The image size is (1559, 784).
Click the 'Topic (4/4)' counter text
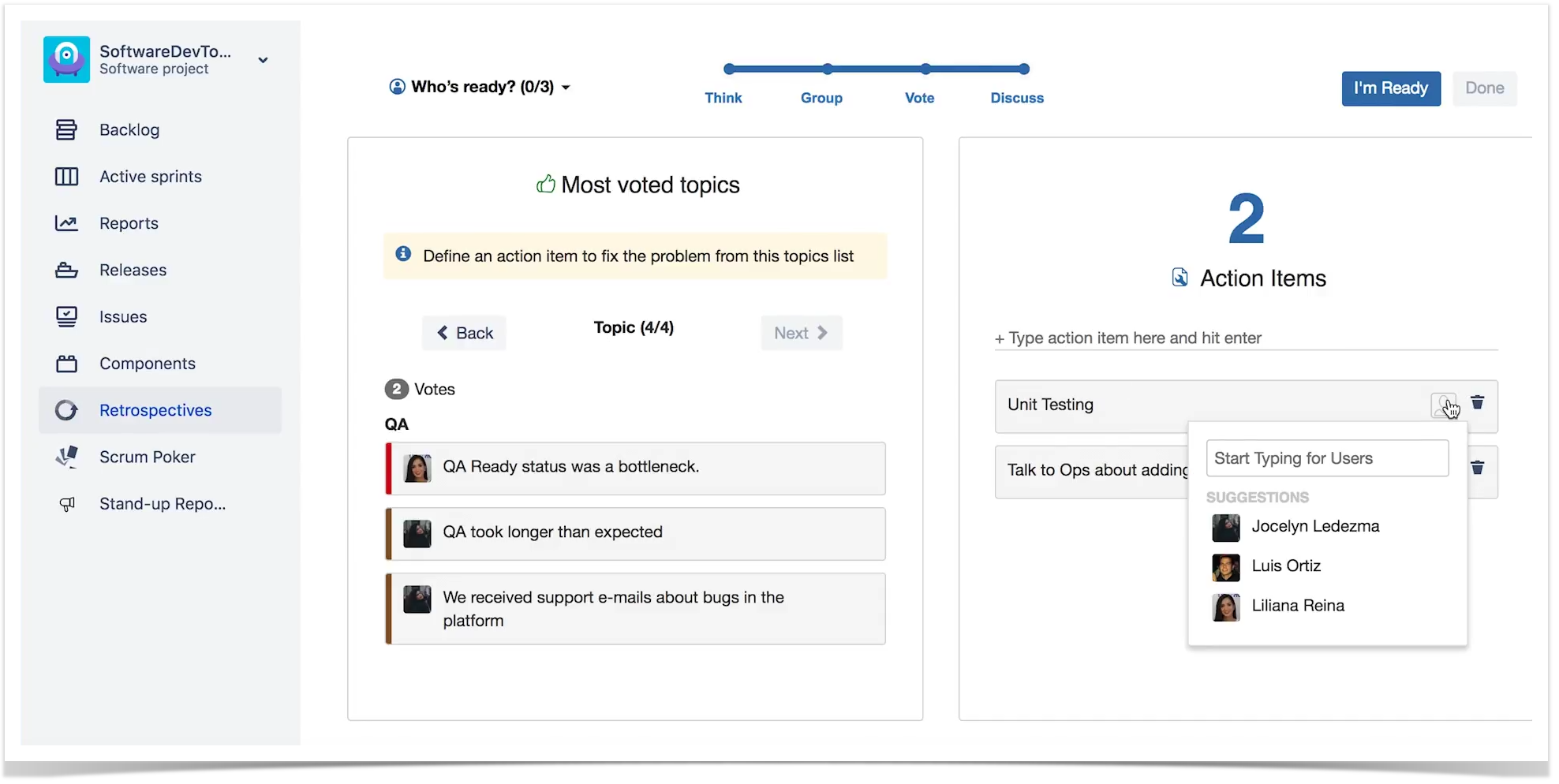coord(634,327)
